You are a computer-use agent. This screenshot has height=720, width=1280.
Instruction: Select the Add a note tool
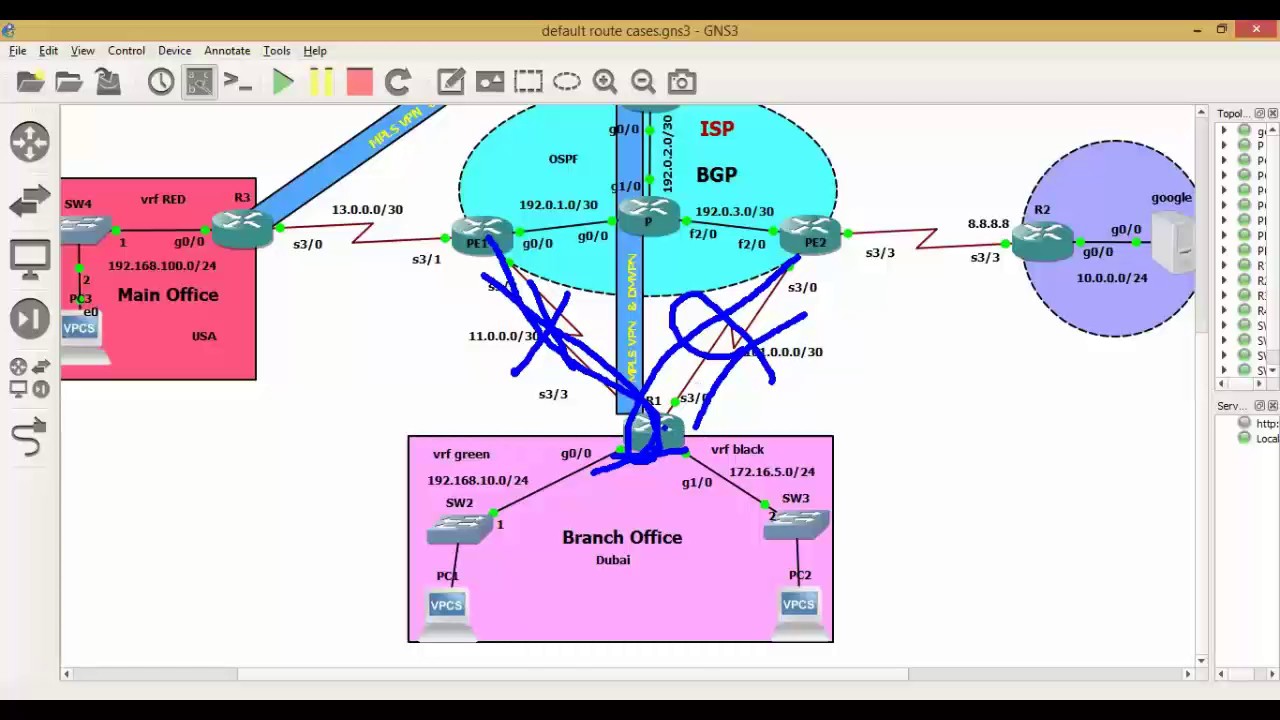point(451,82)
